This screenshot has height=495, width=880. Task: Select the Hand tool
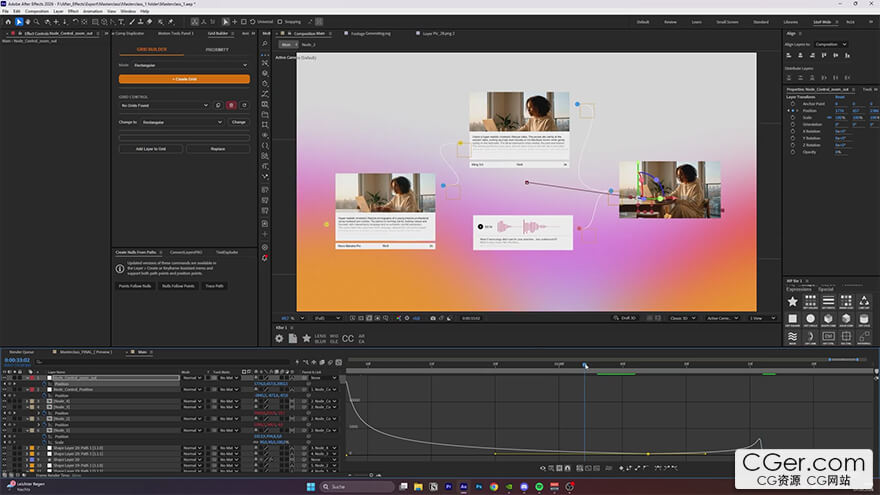(28, 22)
